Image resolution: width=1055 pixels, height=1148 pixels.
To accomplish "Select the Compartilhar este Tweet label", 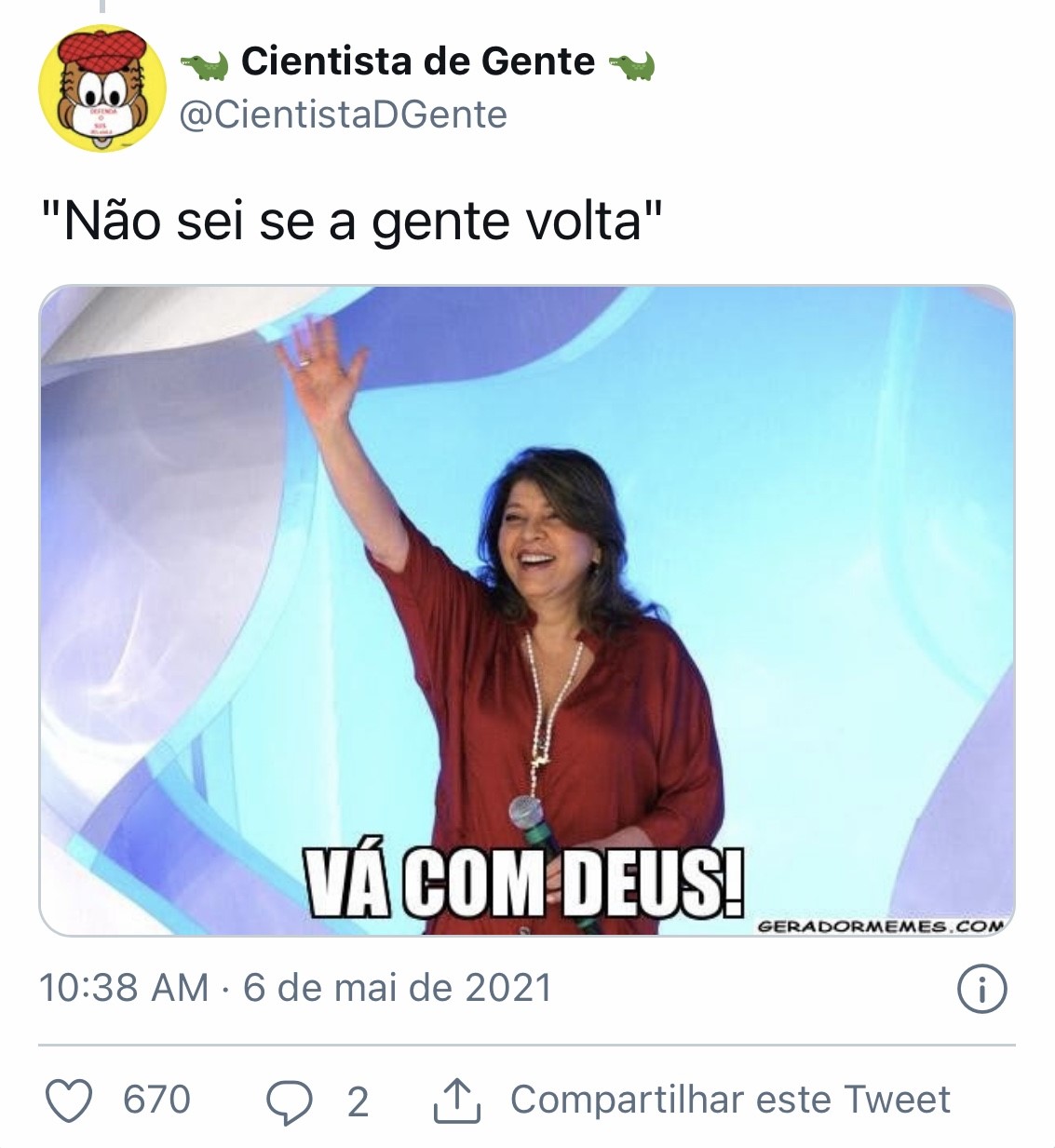I will click(x=730, y=1100).
